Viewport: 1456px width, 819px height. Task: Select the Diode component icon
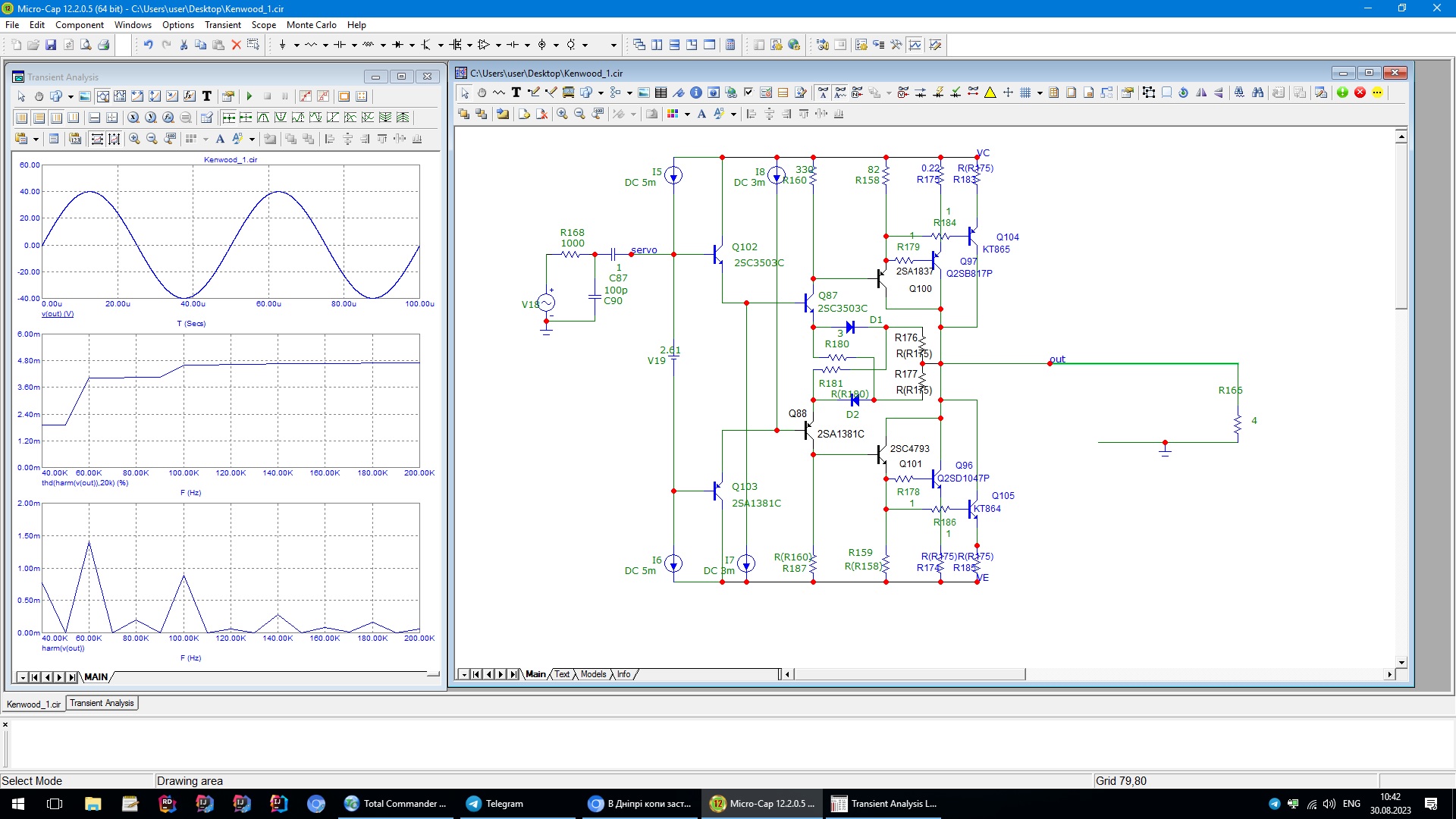(397, 45)
